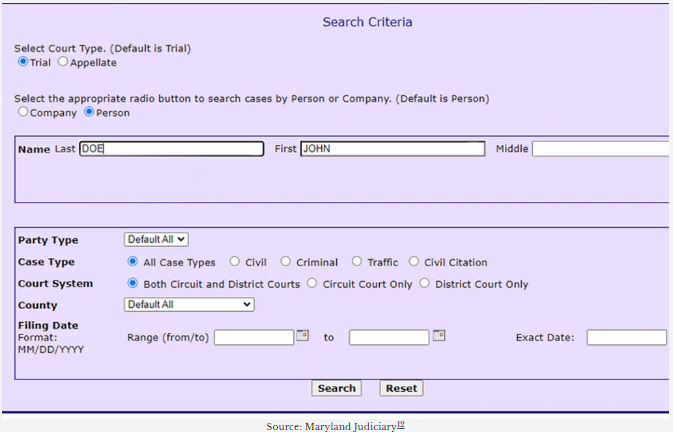Select the Trial court type radio button

pyautogui.click(x=24, y=62)
